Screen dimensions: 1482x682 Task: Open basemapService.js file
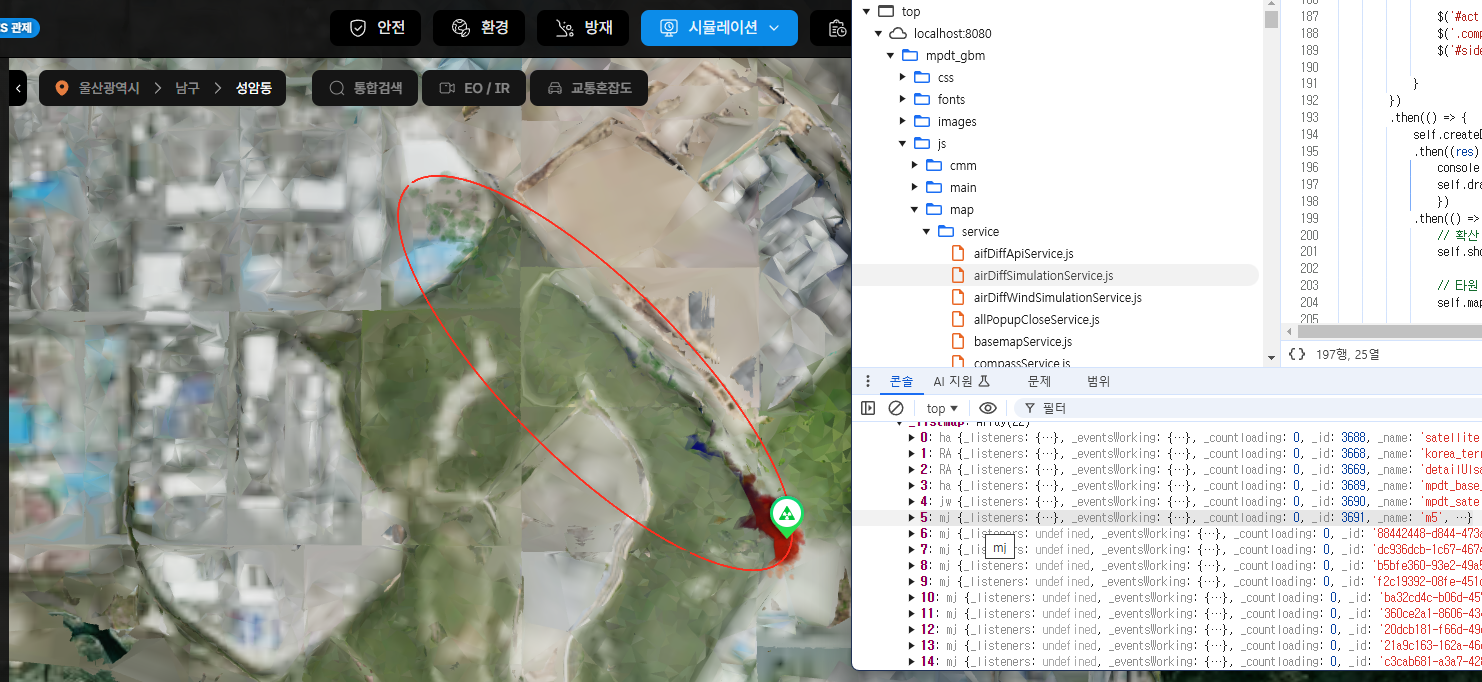coord(1023,341)
